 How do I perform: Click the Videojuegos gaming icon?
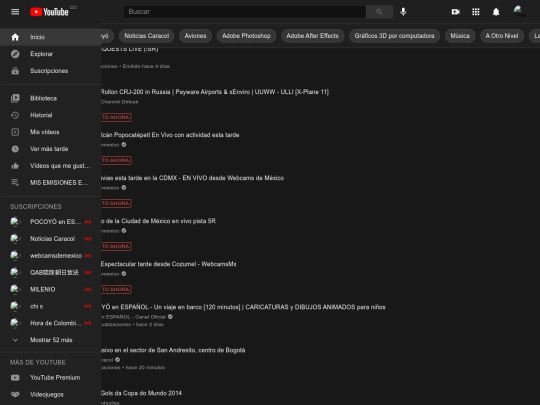tap(15, 394)
